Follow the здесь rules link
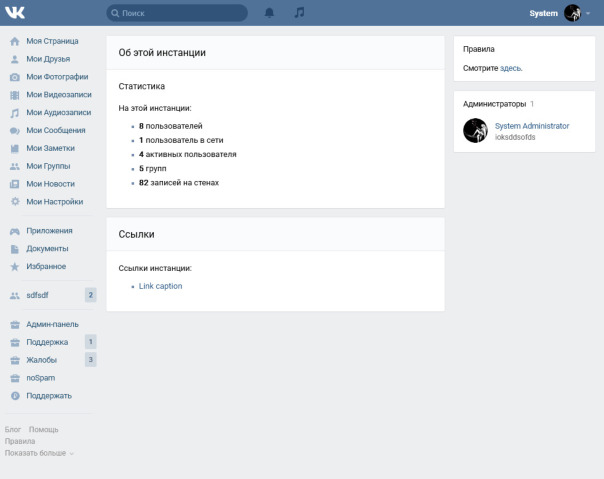 point(511,68)
